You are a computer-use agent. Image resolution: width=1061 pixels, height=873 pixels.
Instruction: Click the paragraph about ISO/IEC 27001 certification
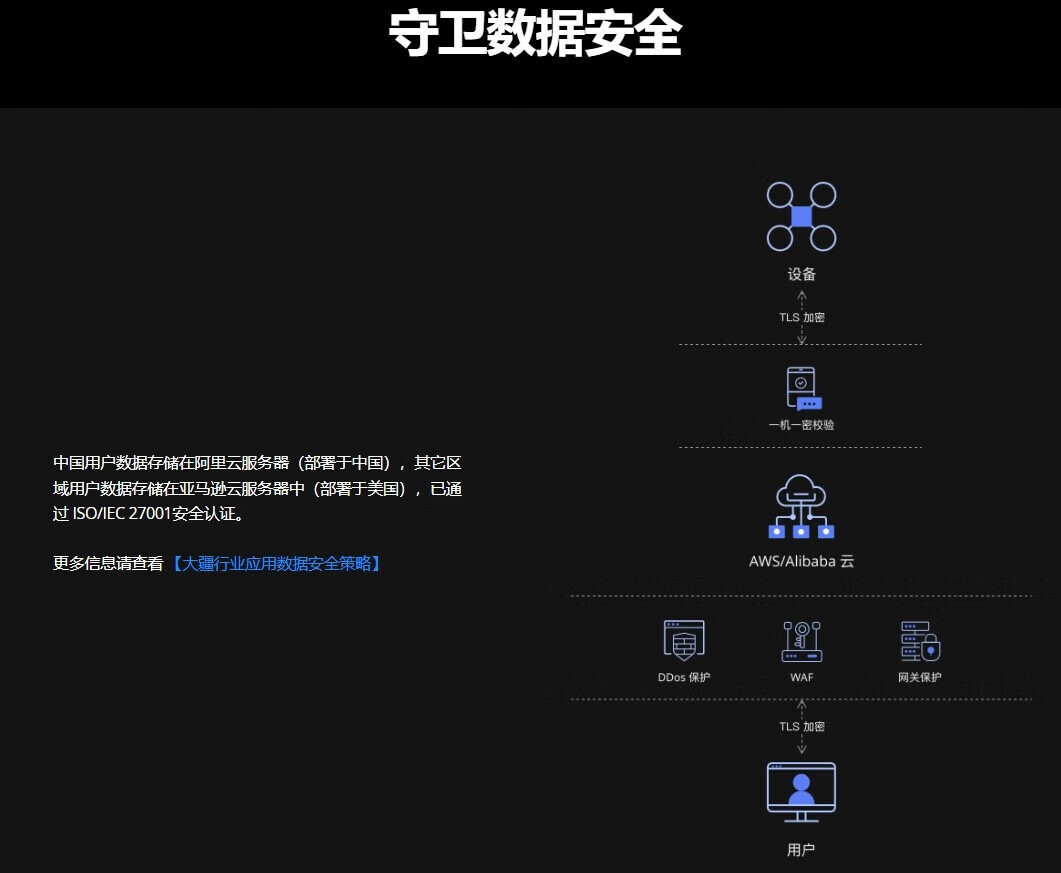click(x=257, y=489)
